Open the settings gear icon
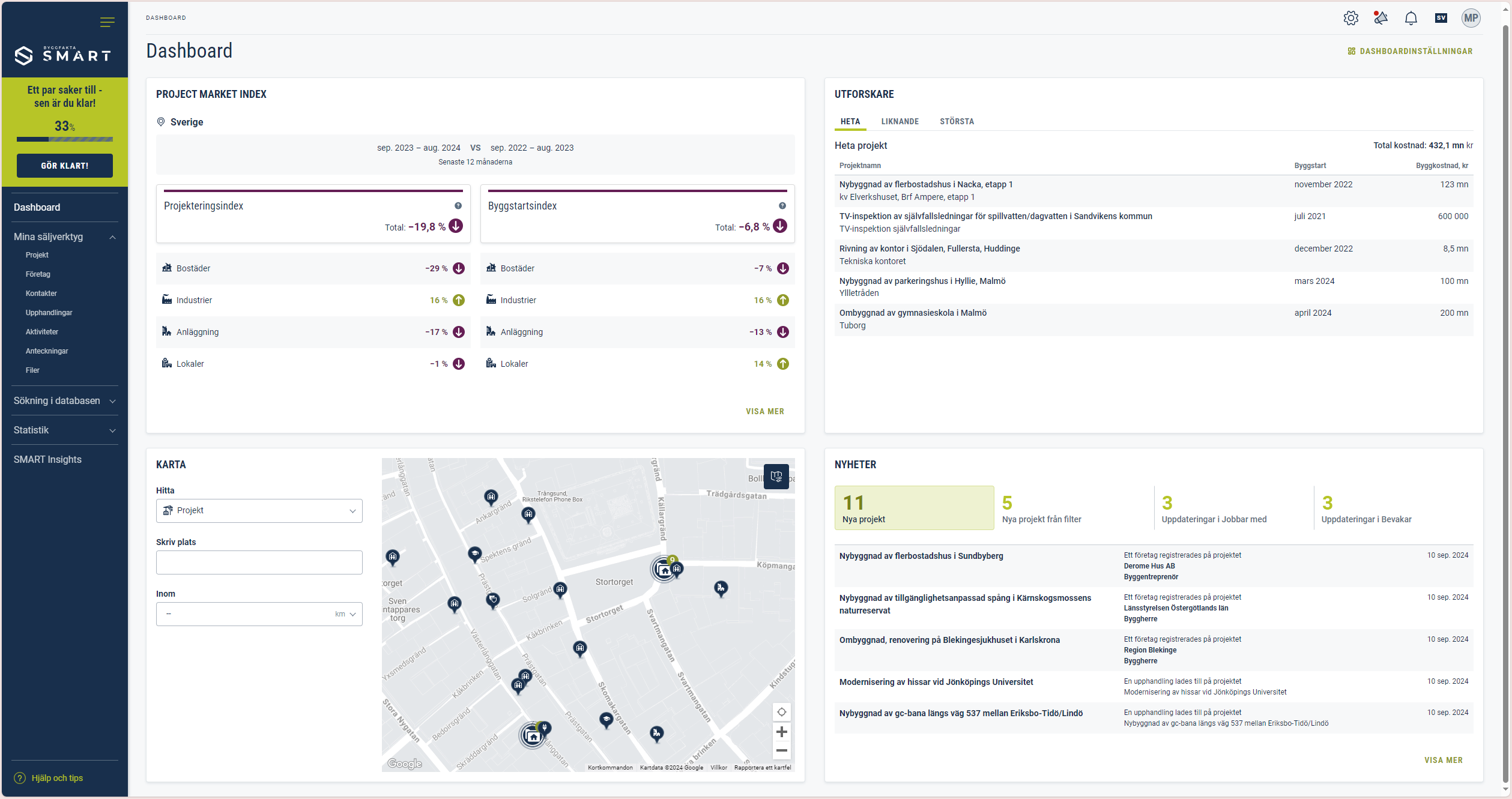The image size is (1512, 799). [1350, 18]
